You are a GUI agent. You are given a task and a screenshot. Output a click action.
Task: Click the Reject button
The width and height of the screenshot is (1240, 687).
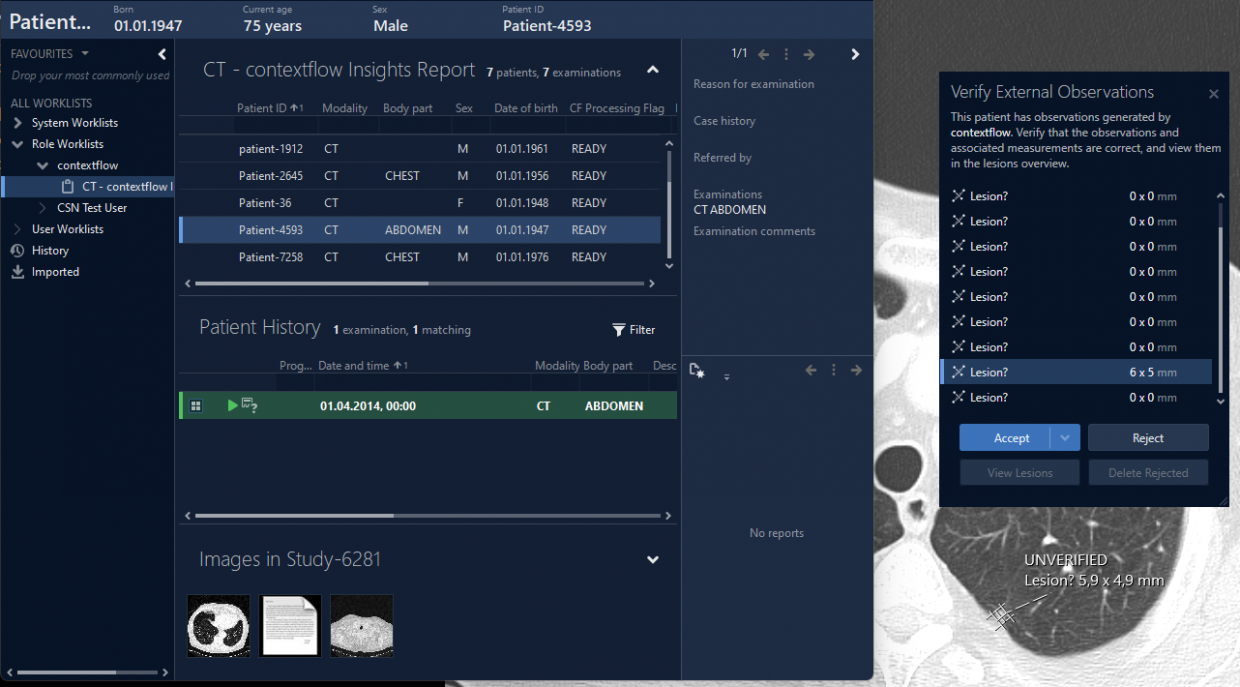pyautogui.click(x=1148, y=438)
